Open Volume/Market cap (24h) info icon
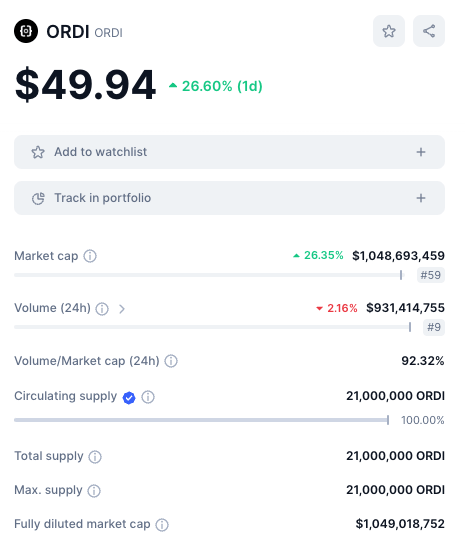This screenshot has height=552, width=465. click(171, 361)
